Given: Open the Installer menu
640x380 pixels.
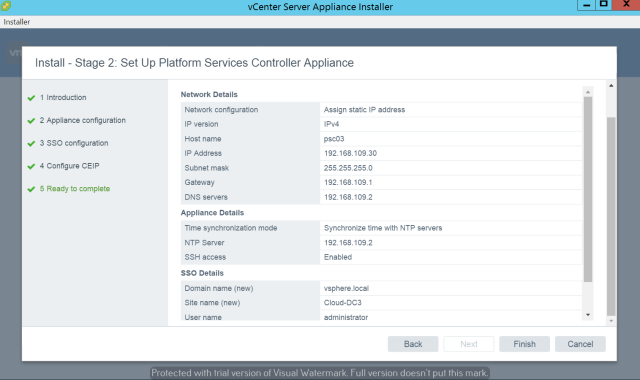Looking at the screenshot, I should 17,22.
